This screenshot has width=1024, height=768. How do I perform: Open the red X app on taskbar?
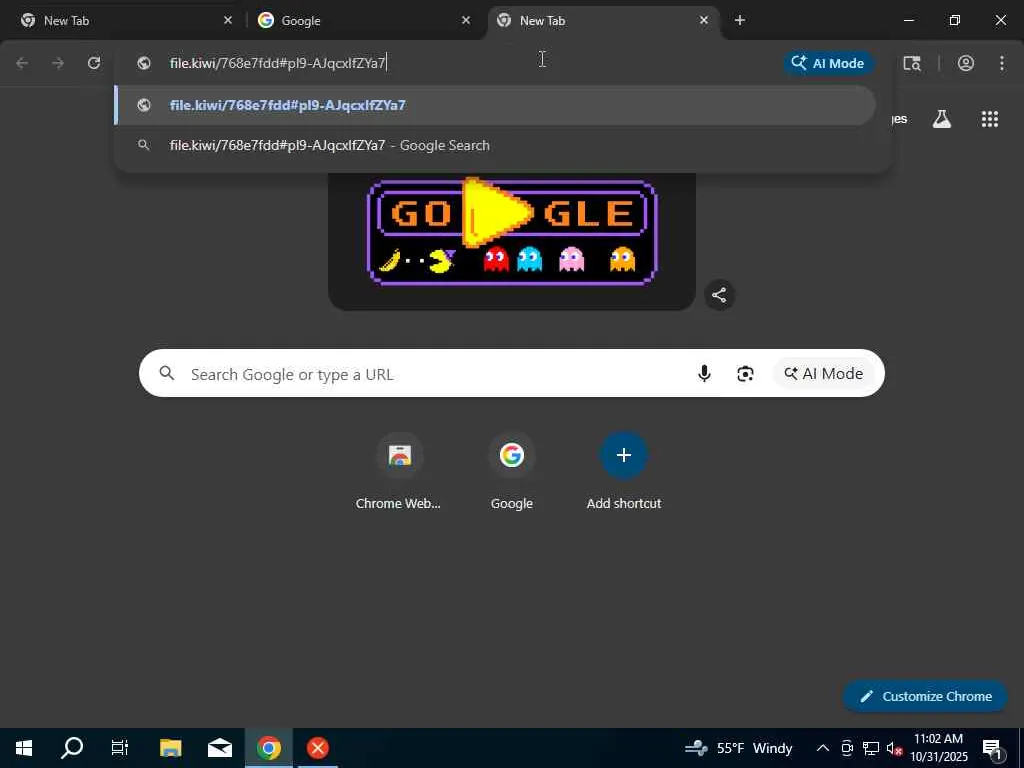318,748
